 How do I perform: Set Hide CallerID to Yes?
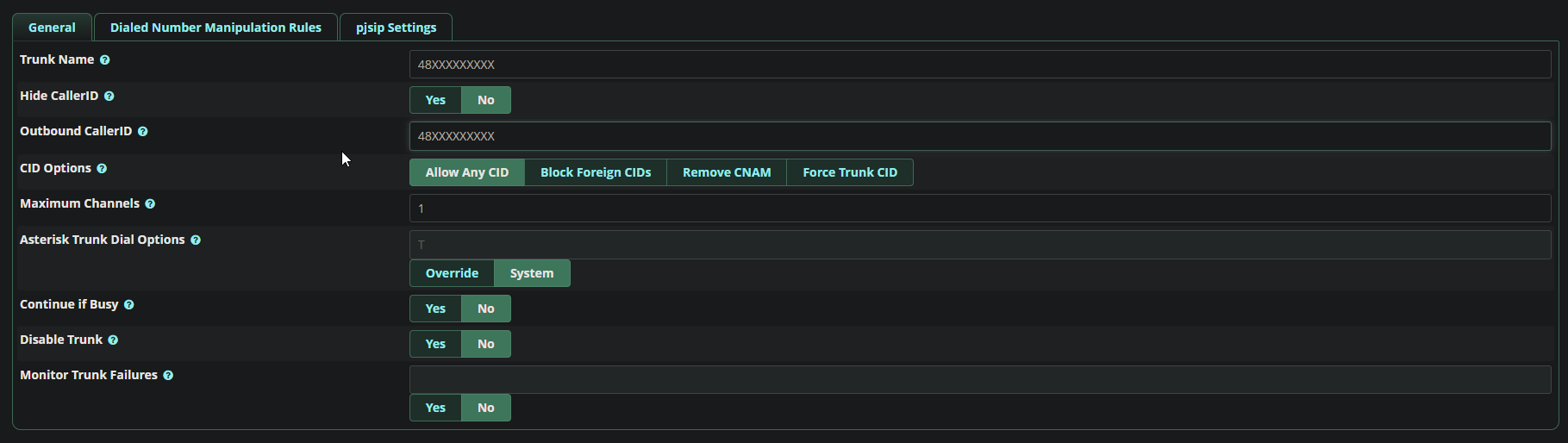tap(435, 100)
